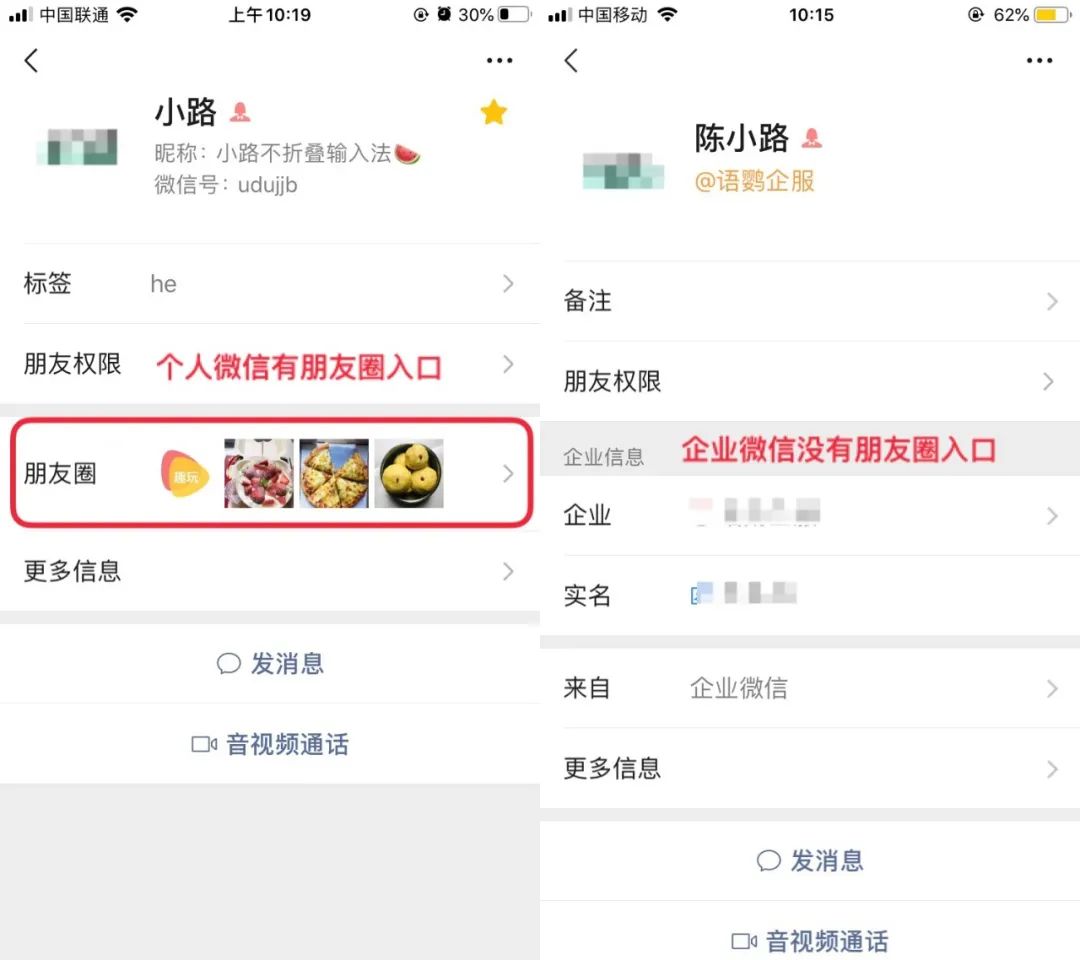
Task: Tap 发消息 on 小路 profile
Action: point(270,664)
